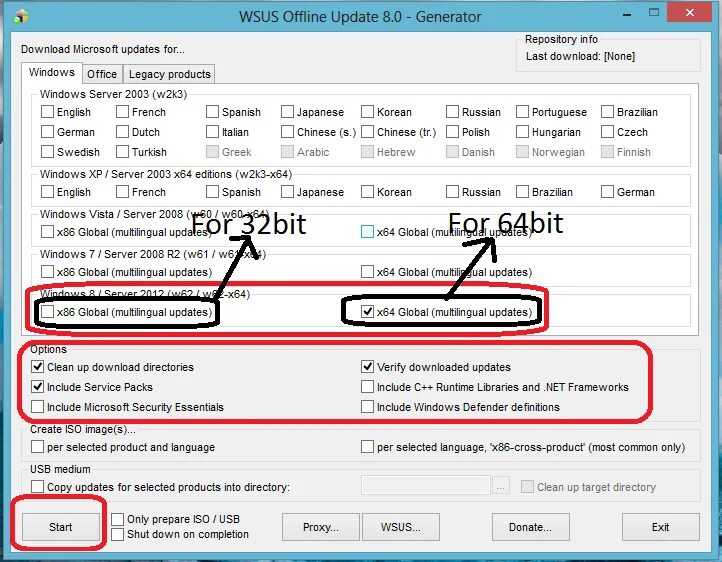Check x64 Global for Windows 7
The height and width of the screenshot is (562, 722).
[x=367, y=272]
